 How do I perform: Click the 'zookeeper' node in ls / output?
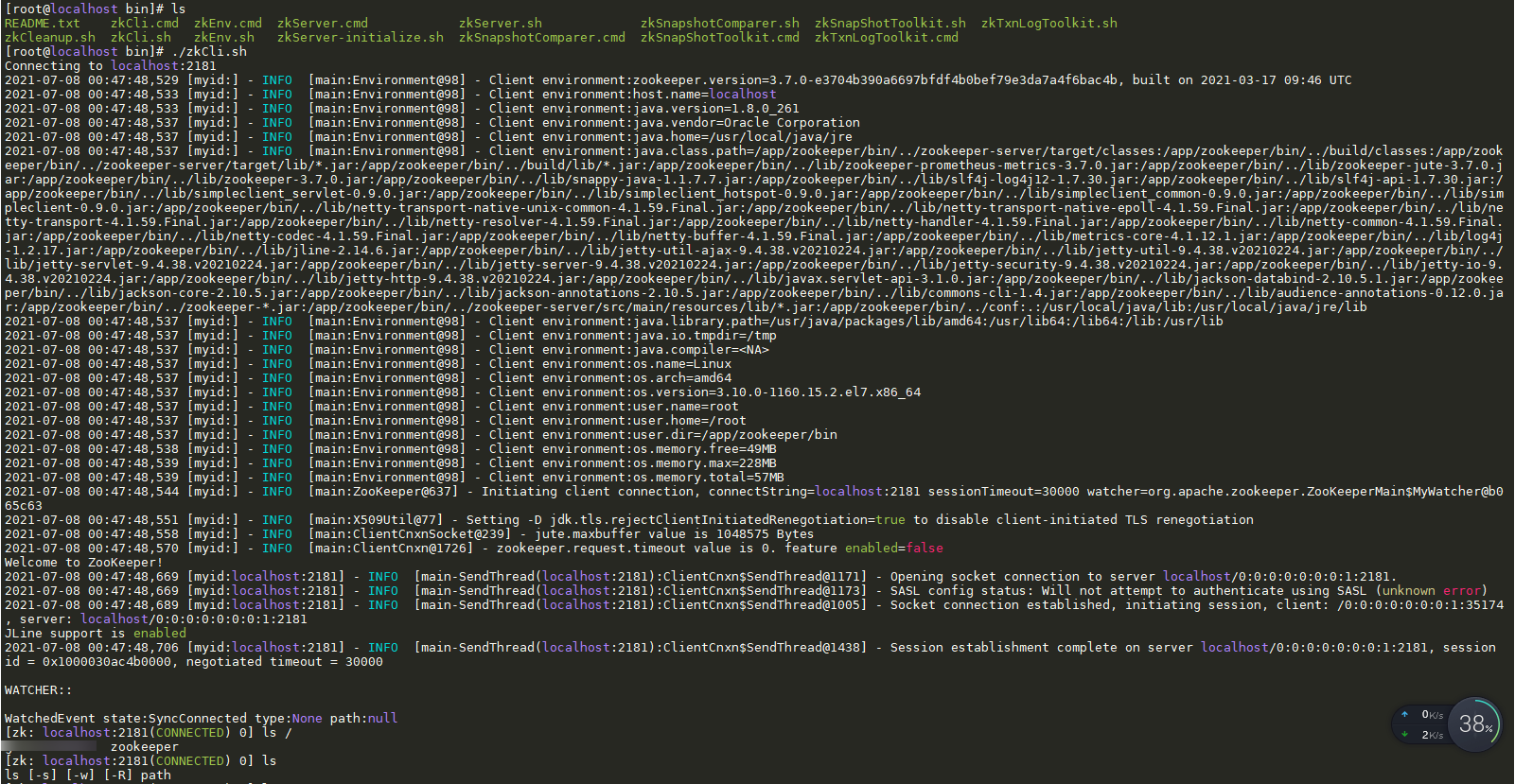(x=145, y=746)
